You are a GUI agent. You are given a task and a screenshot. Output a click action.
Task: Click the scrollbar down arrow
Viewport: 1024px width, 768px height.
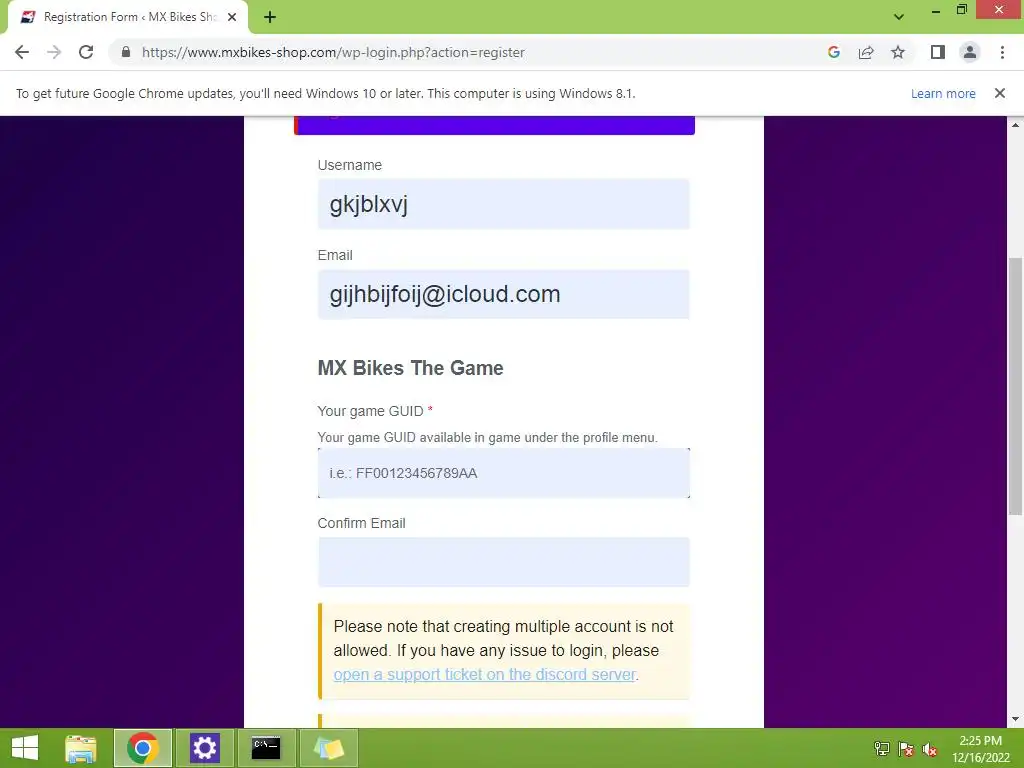pyautogui.click(x=1015, y=720)
